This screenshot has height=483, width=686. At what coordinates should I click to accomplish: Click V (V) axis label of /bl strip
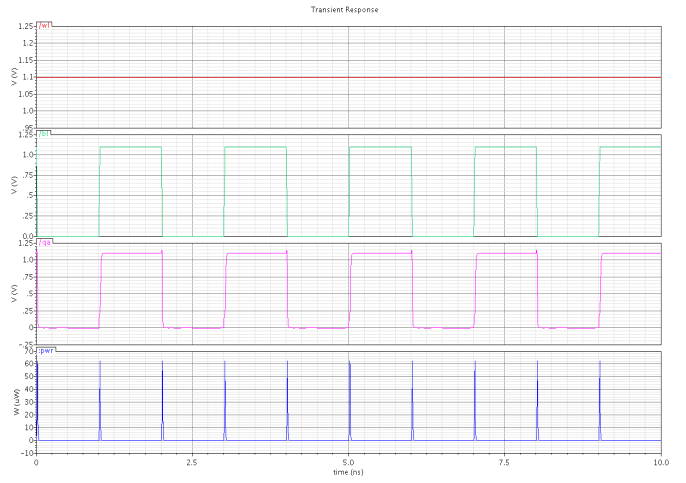tap(13, 187)
